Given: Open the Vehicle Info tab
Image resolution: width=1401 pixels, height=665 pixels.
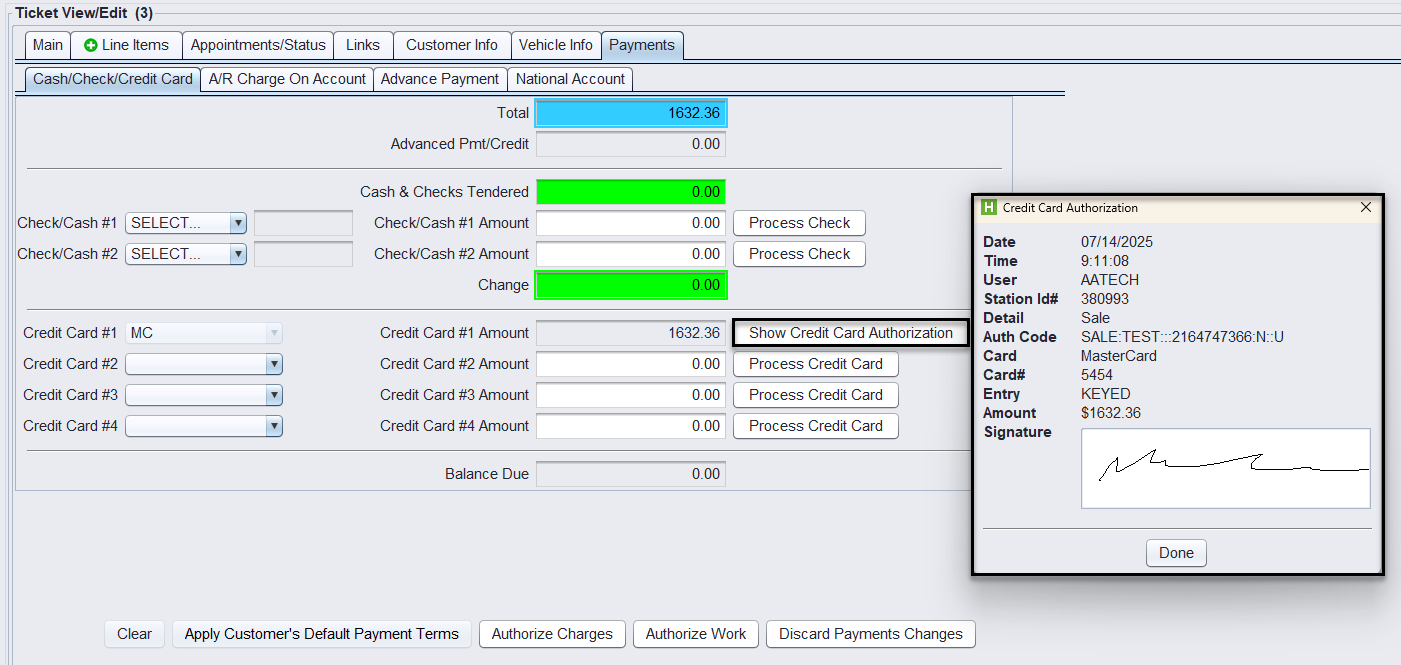Looking at the screenshot, I should (555, 45).
